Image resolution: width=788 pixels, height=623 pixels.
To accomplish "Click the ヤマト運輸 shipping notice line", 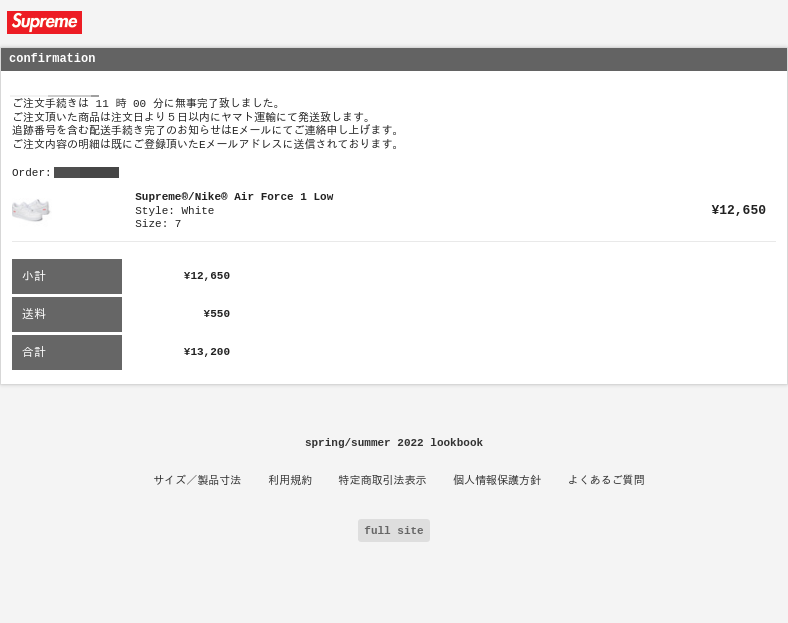I will point(192,117).
